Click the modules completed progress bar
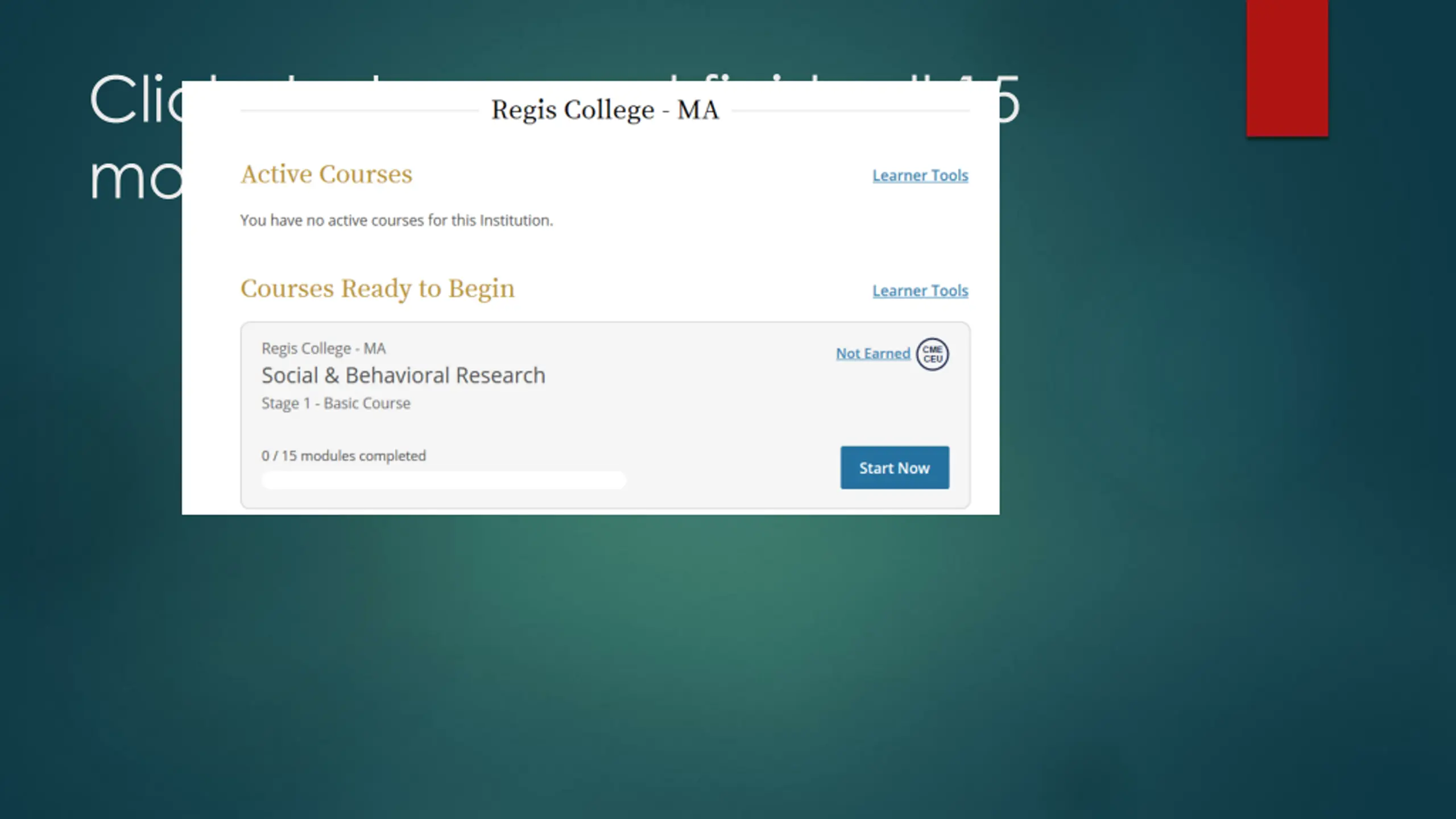This screenshot has height=819, width=1456. tap(444, 480)
